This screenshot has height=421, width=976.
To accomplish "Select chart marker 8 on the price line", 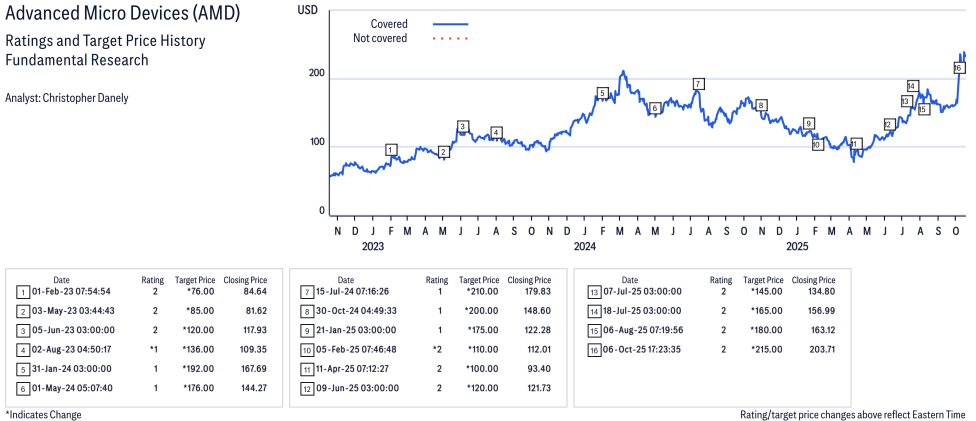I will pos(761,105).
